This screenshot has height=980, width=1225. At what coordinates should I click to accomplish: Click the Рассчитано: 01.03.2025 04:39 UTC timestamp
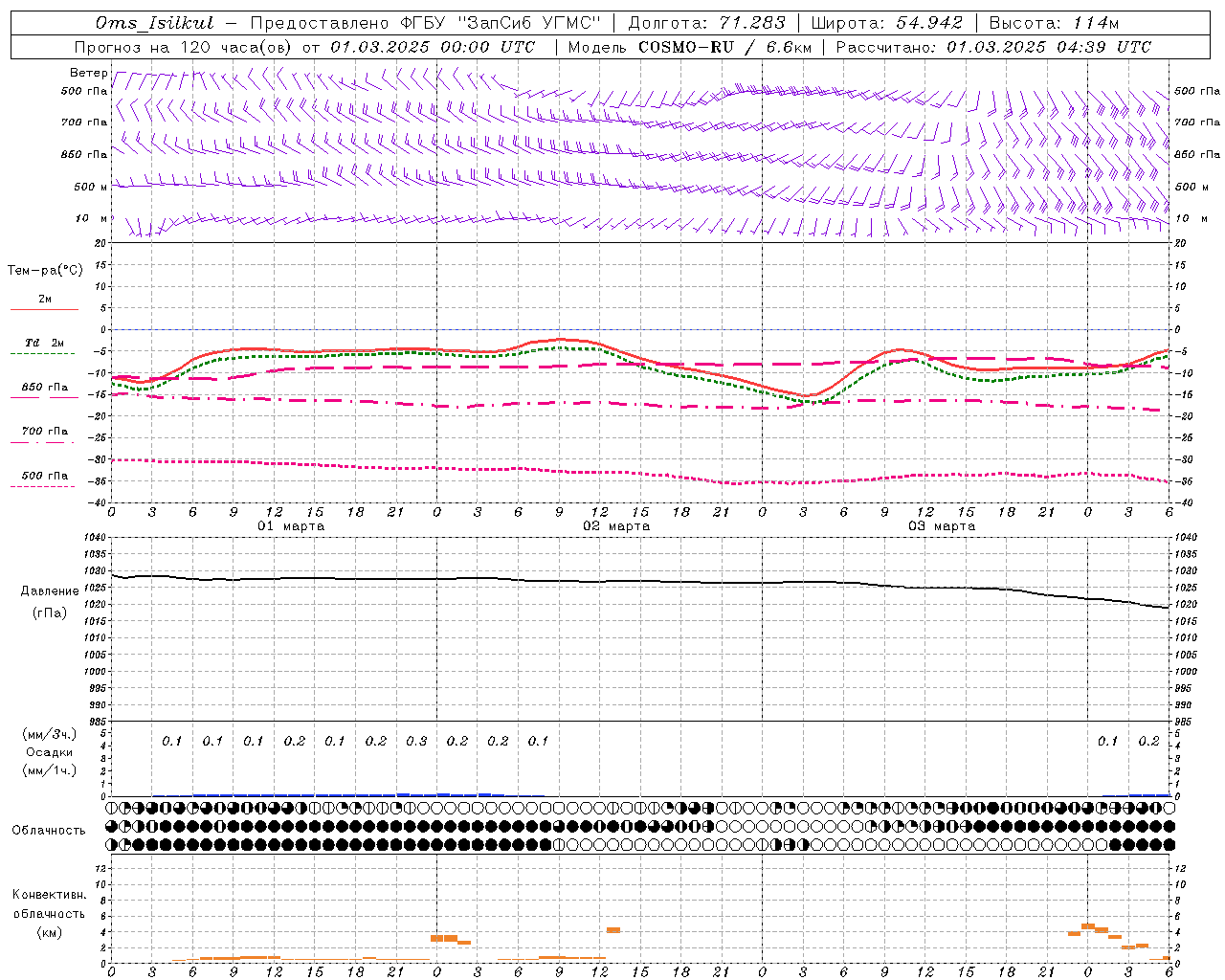pyautogui.click(x=993, y=47)
